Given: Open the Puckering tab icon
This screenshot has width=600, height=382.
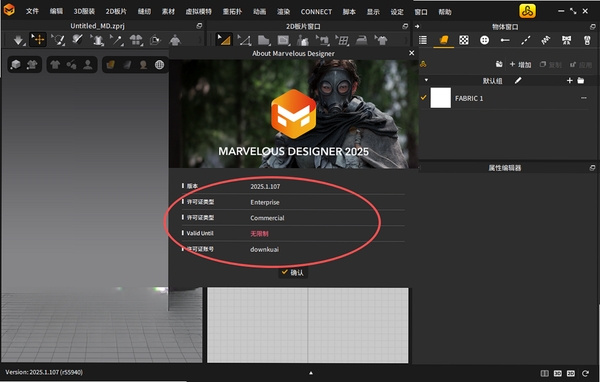Looking at the screenshot, I should point(546,40).
